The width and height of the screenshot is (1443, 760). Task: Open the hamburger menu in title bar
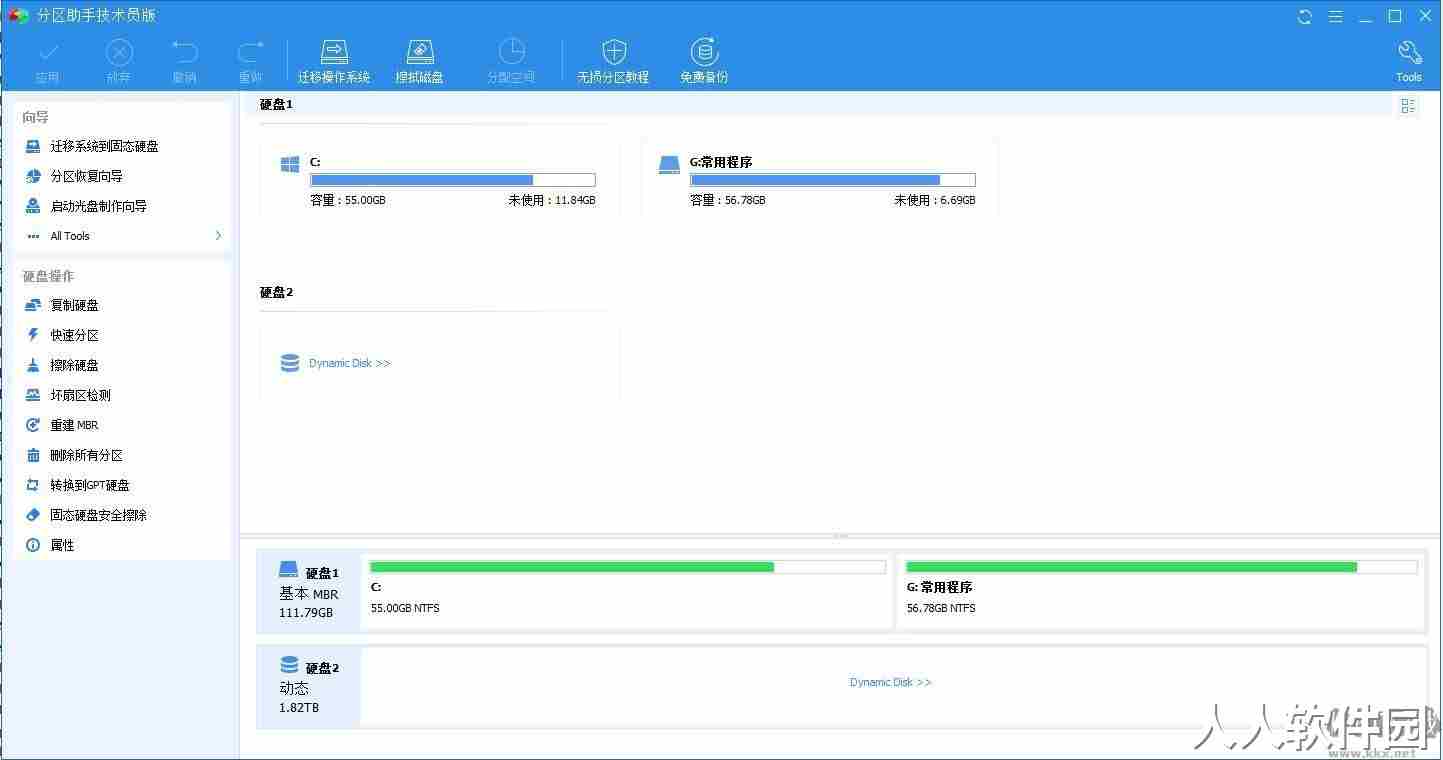tap(1335, 16)
